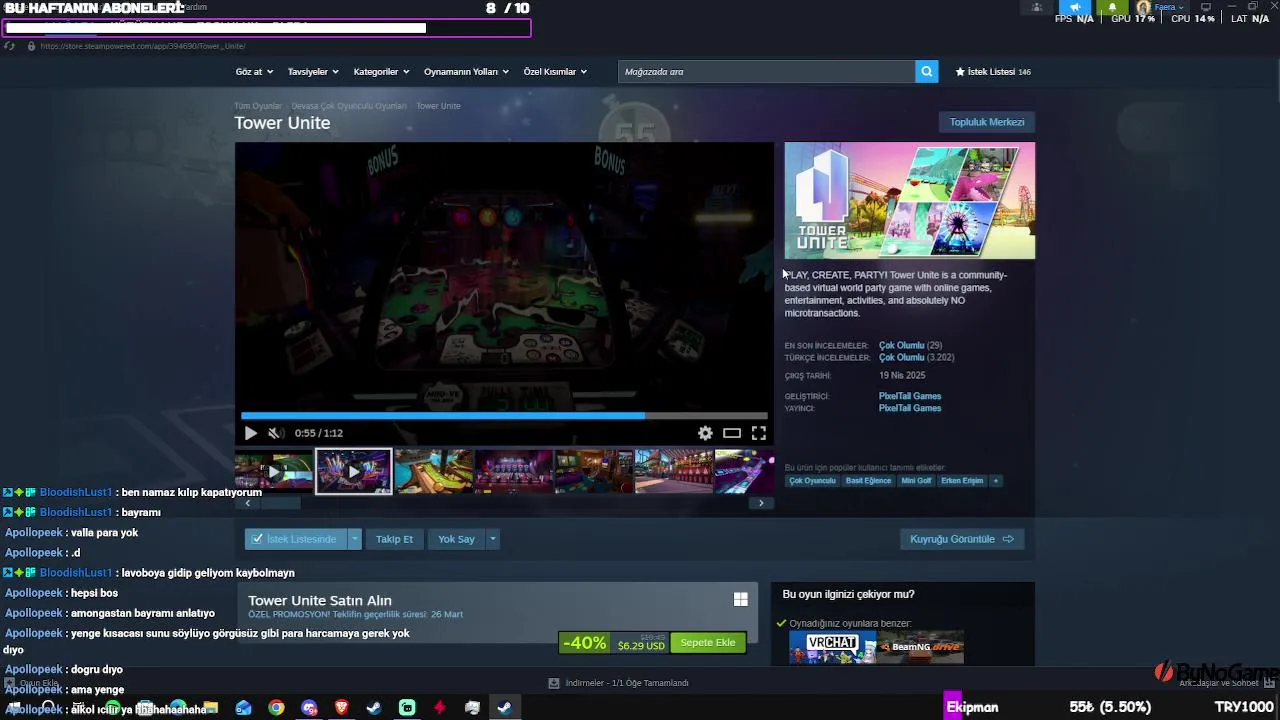Open the mini golf screenshot thumbnail

(434, 471)
